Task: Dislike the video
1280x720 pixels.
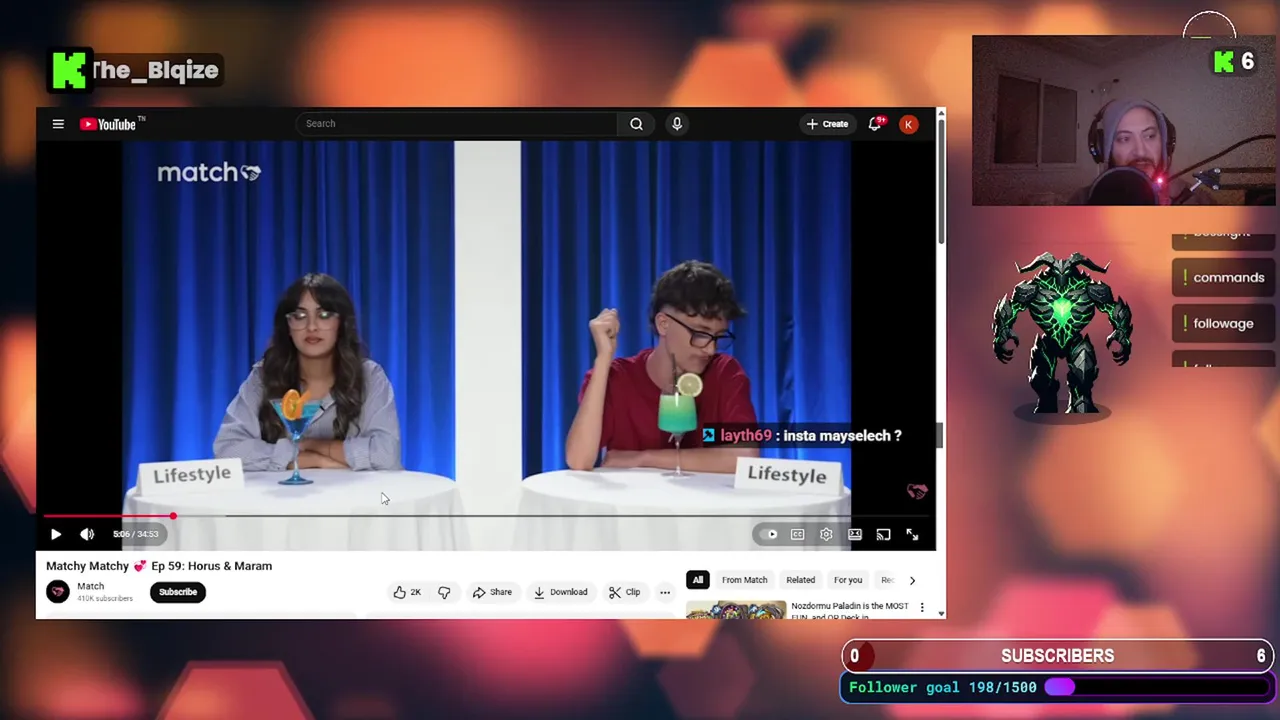Action: [x=444, y=592]
